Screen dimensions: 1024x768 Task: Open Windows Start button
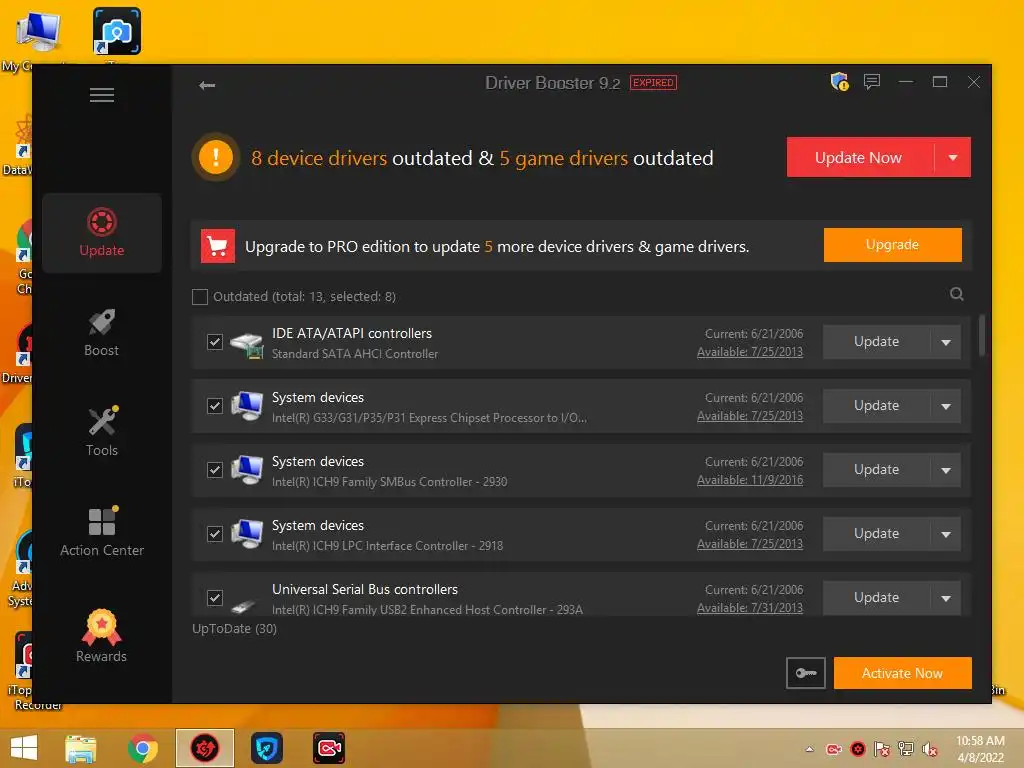coord(24,748)
